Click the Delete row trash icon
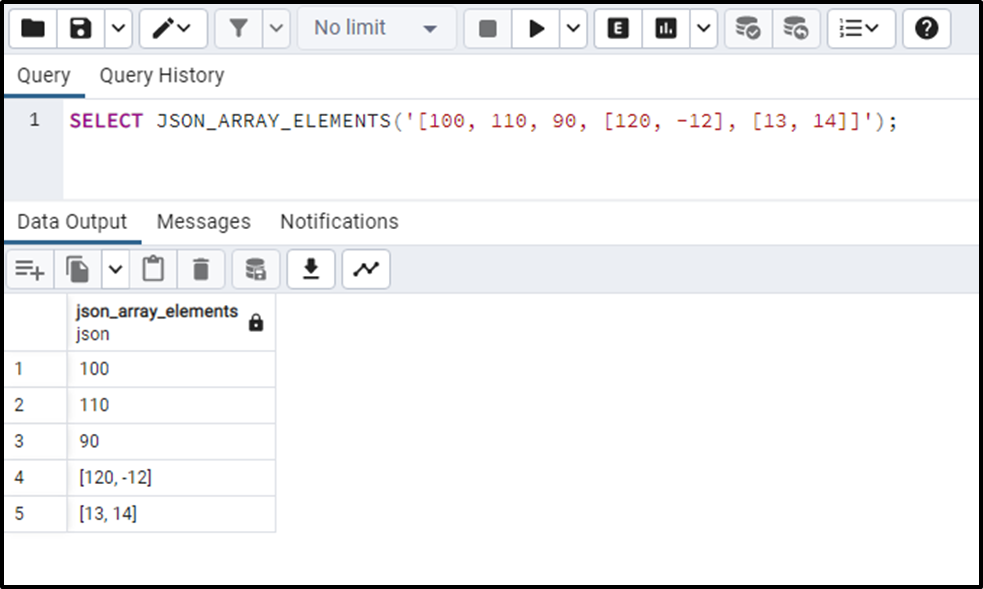 [x=201, y=269]
